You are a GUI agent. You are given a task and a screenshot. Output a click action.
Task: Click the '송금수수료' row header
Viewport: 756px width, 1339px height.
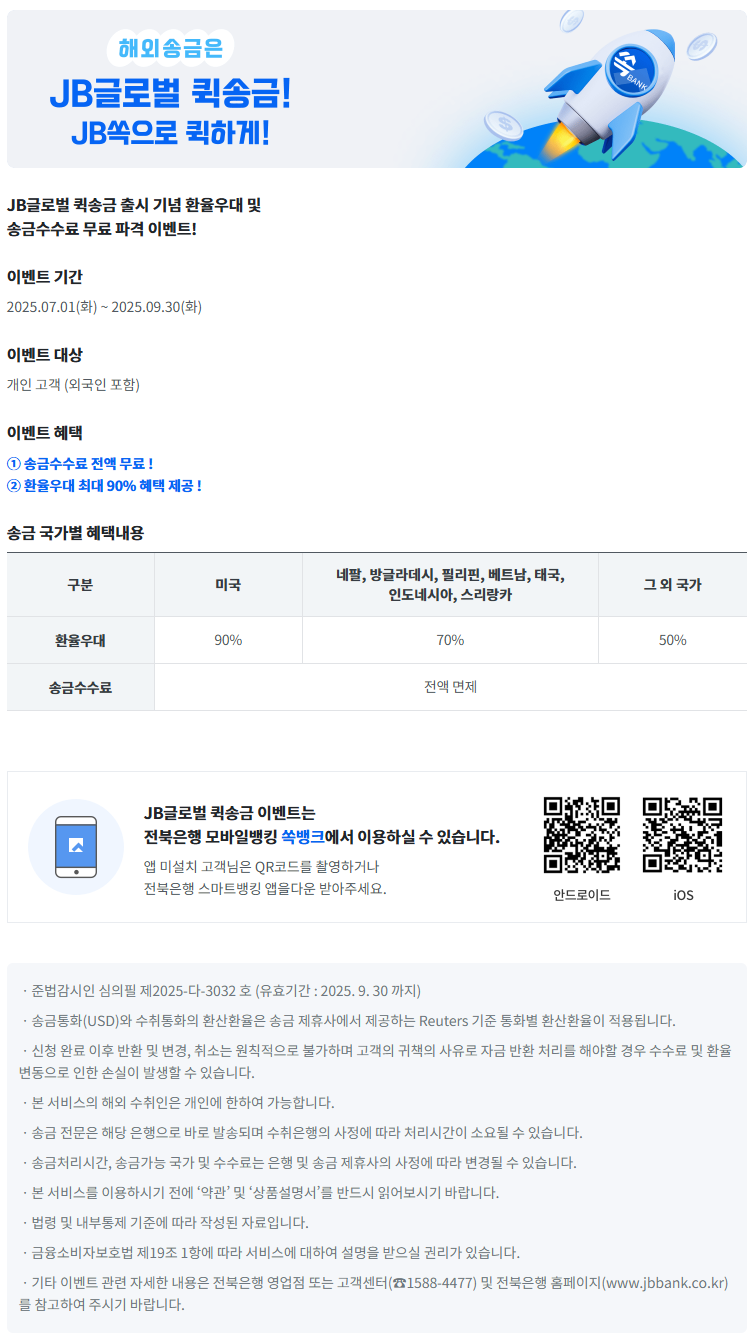[80, 687]
